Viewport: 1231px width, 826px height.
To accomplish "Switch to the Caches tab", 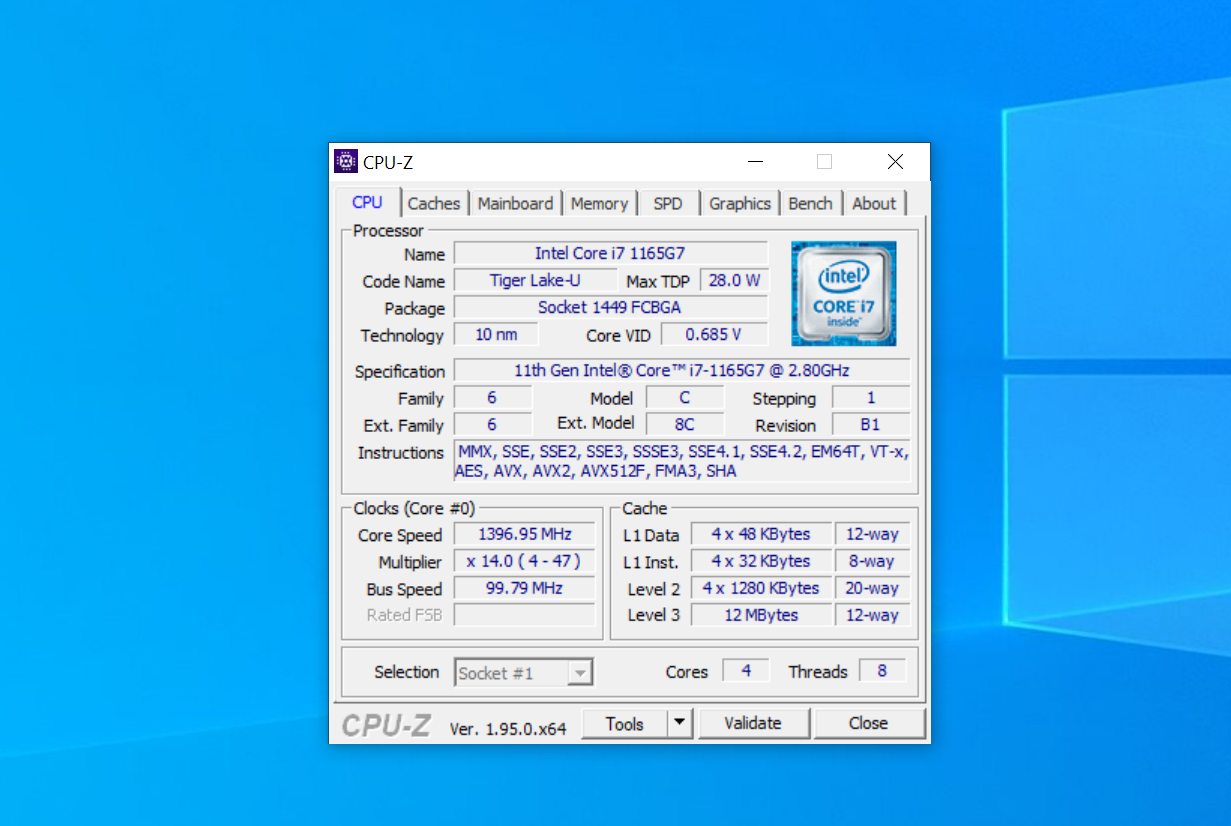I will 434,203.
